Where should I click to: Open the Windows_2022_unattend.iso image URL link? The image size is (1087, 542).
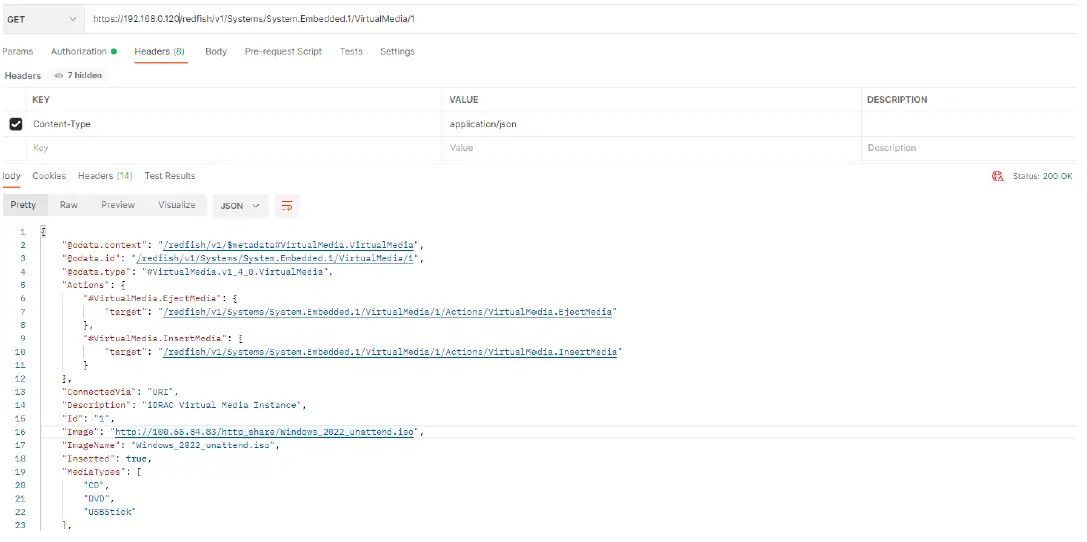266,432
